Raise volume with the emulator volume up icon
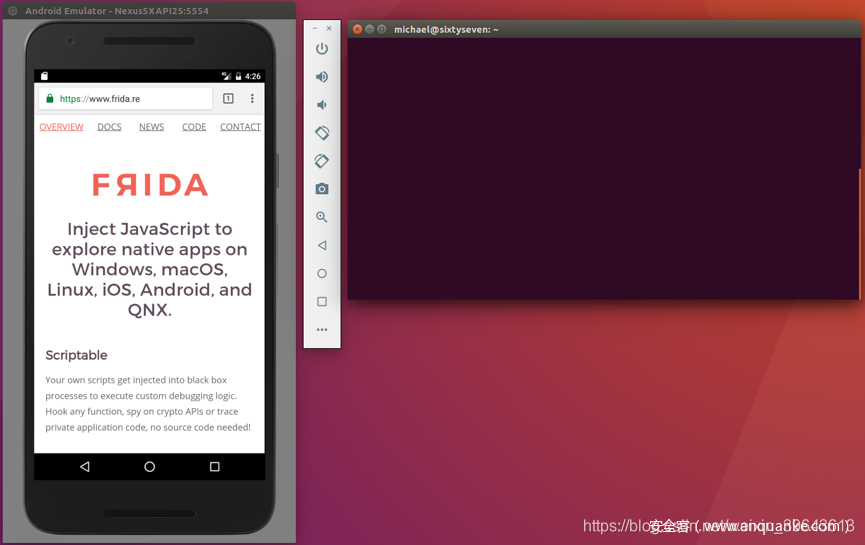This screenshot has width=865, height=545. [x=322, y=77]
